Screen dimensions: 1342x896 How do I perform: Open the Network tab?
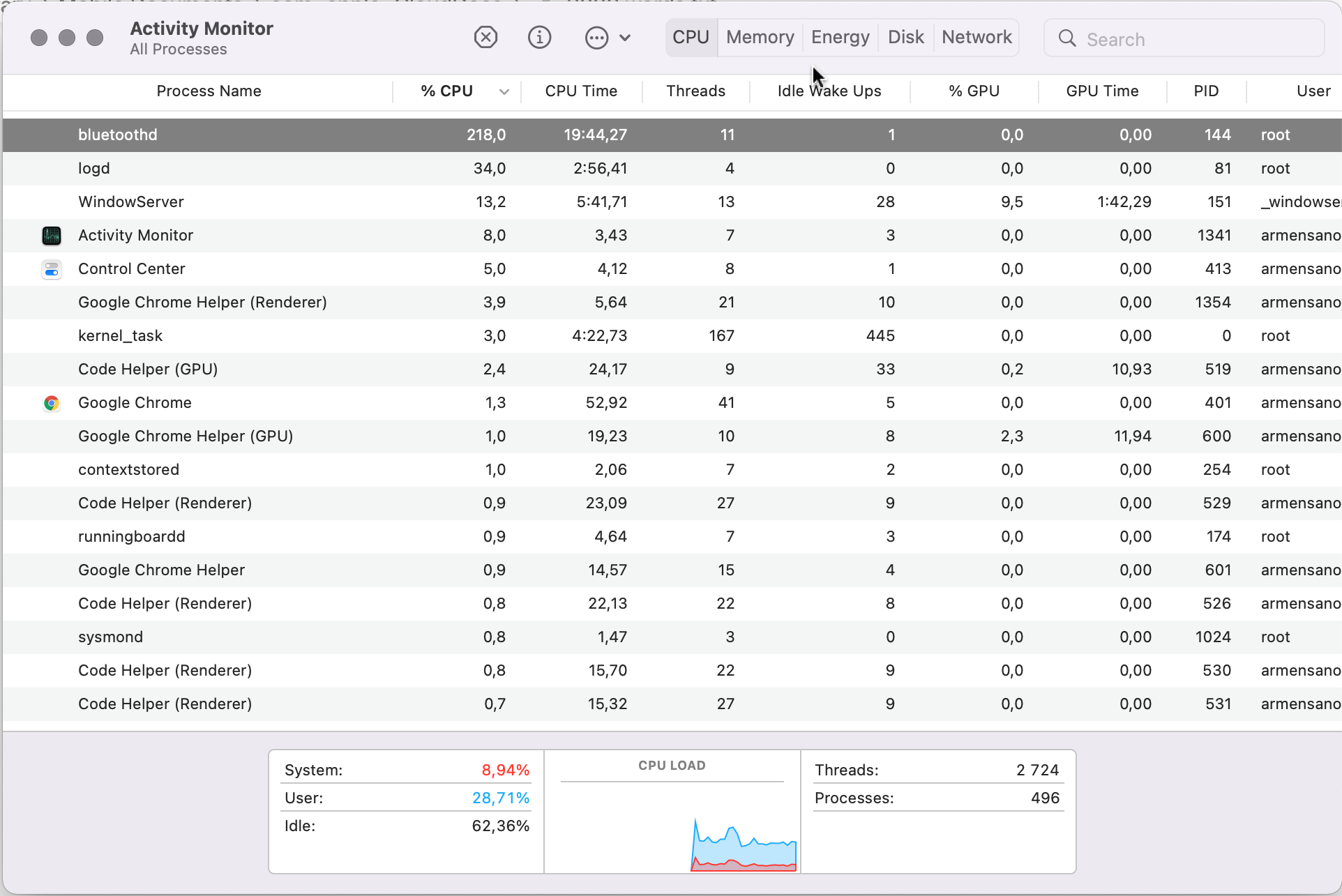pos(977,37)
